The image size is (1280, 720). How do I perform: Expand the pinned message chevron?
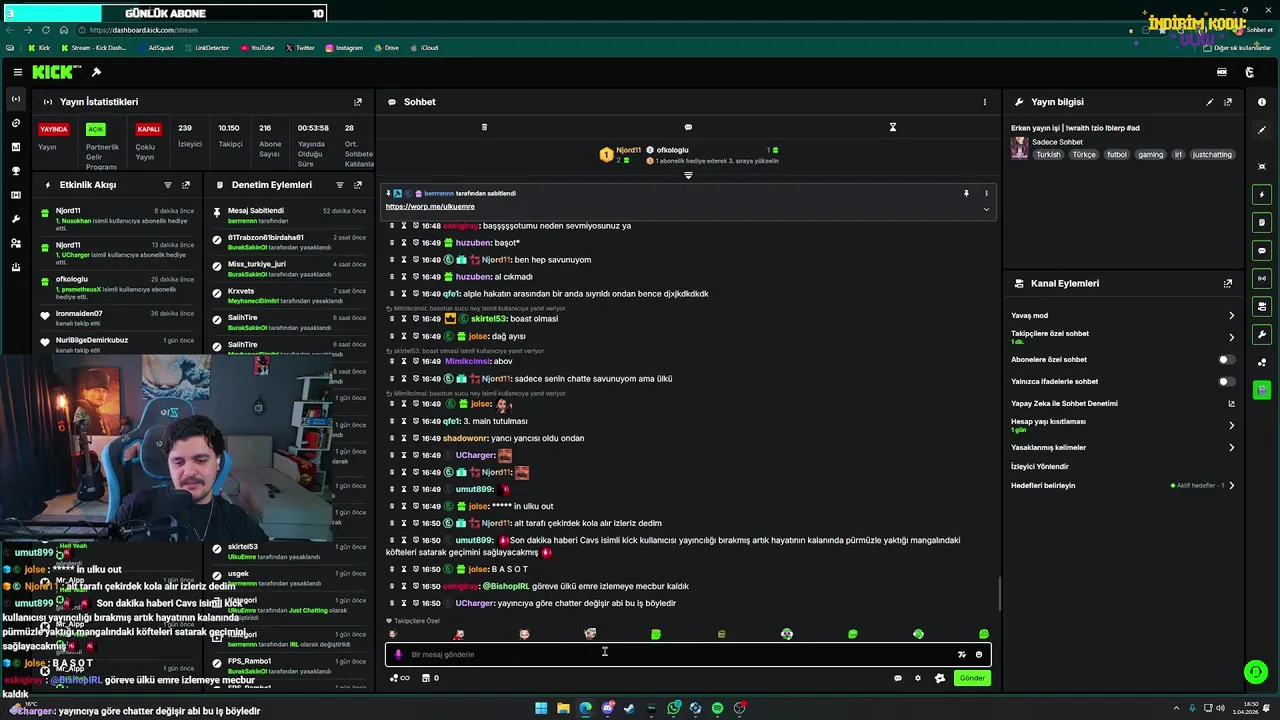click(986, 209)
